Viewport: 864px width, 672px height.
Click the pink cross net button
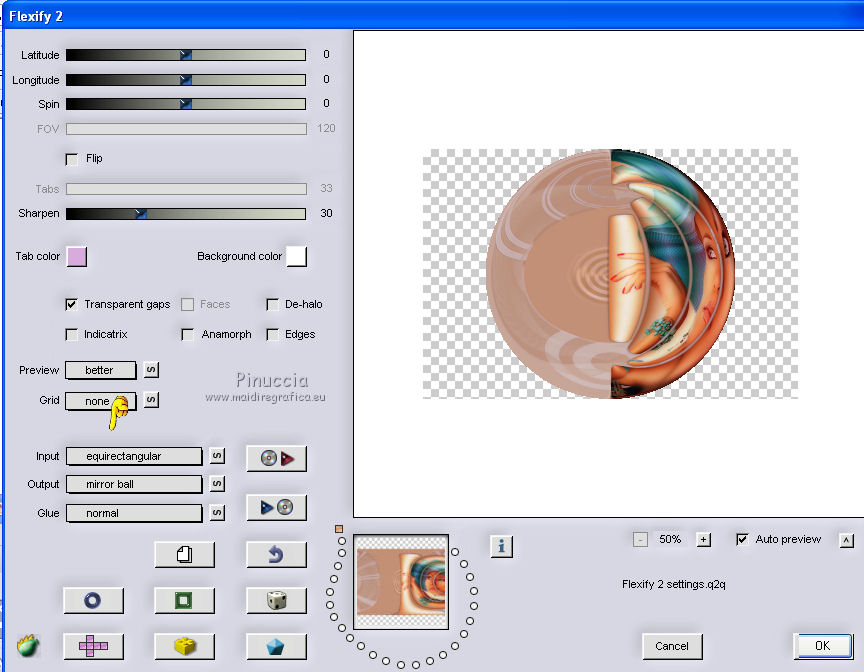(93, 646)
